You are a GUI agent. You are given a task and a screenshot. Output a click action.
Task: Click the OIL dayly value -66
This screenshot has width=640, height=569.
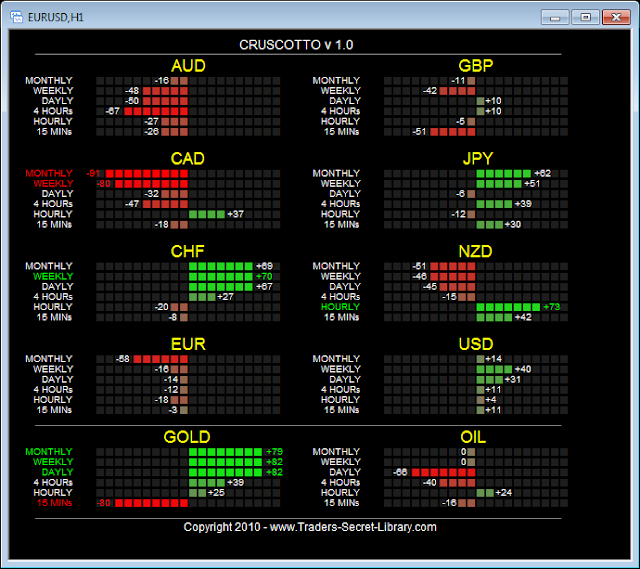[400, 472]
